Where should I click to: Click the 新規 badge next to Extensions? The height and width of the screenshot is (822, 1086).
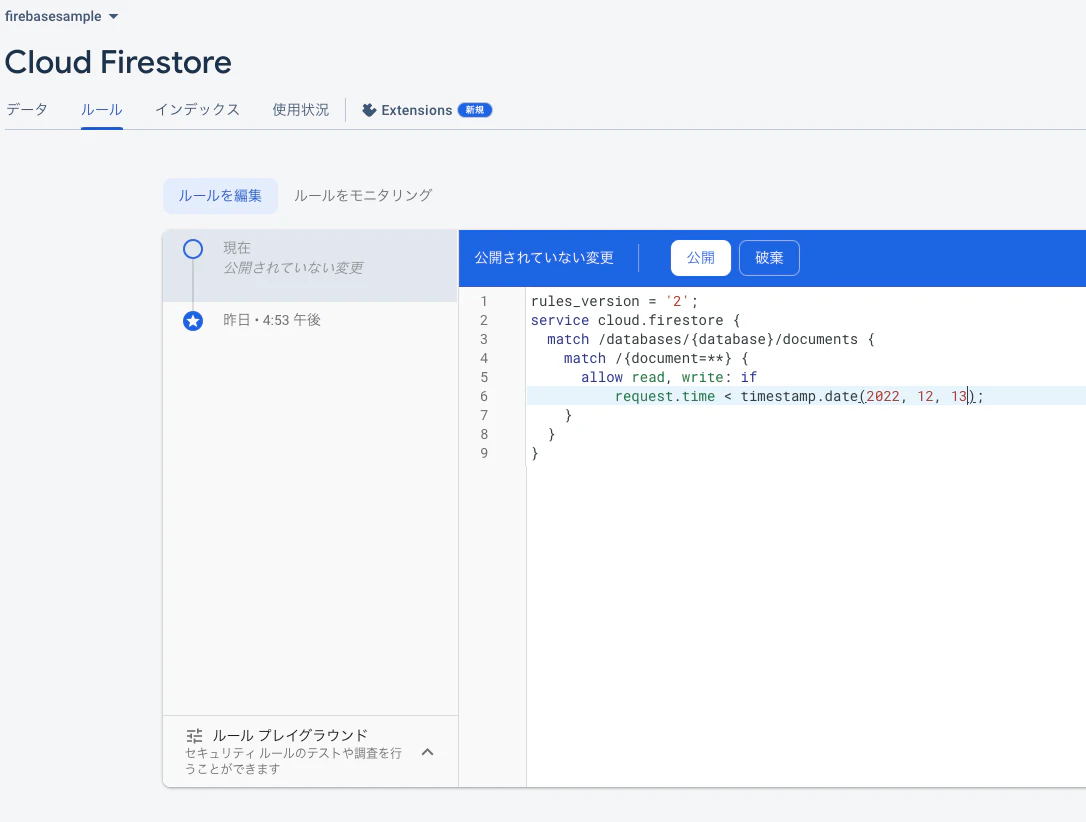[474, 110]
